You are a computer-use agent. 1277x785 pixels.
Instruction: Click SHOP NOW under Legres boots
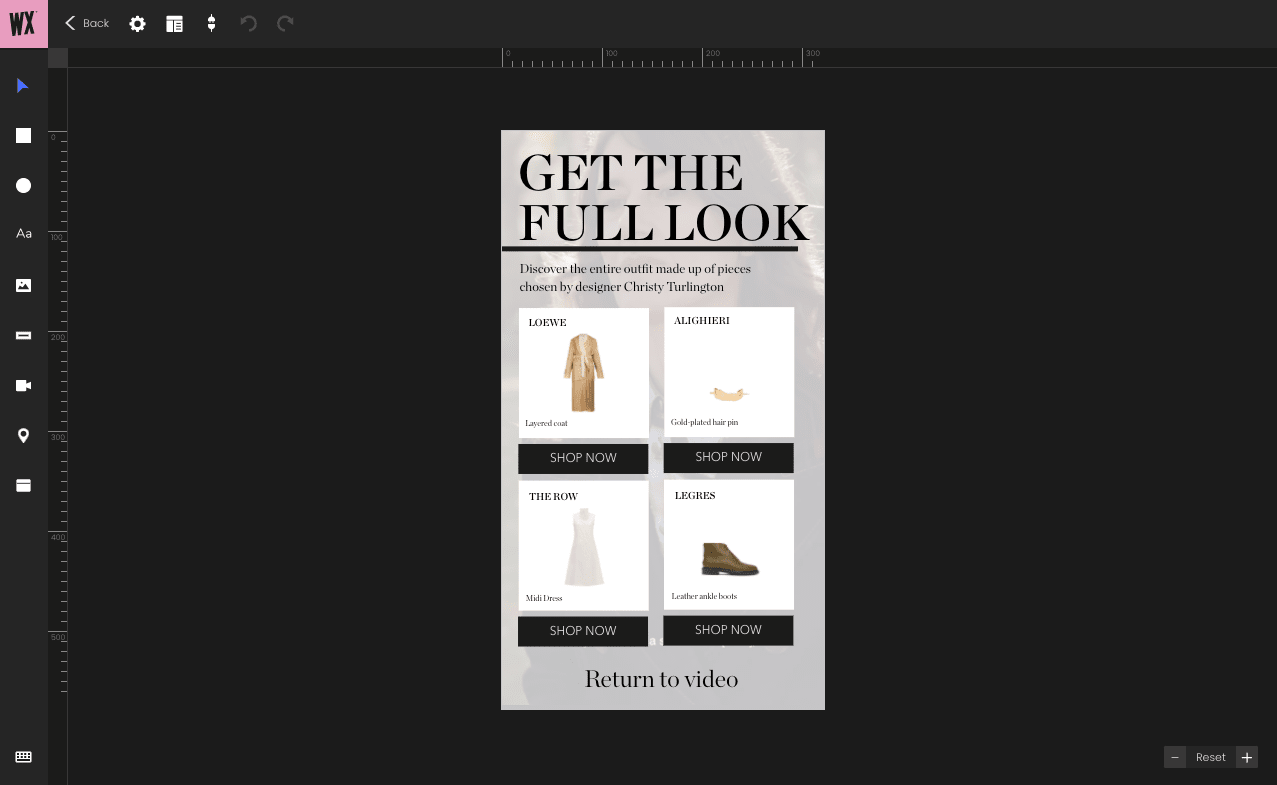[x=729, y=630]
